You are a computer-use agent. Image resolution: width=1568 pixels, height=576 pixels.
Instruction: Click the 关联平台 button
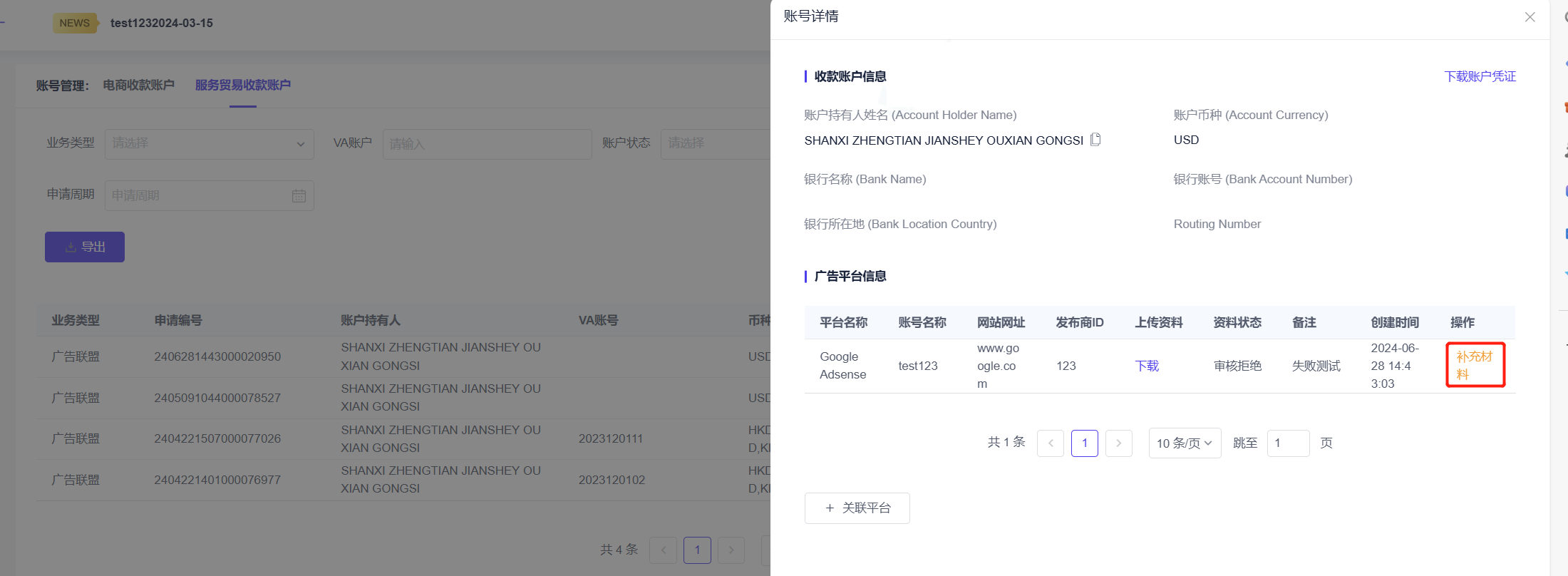857,508
